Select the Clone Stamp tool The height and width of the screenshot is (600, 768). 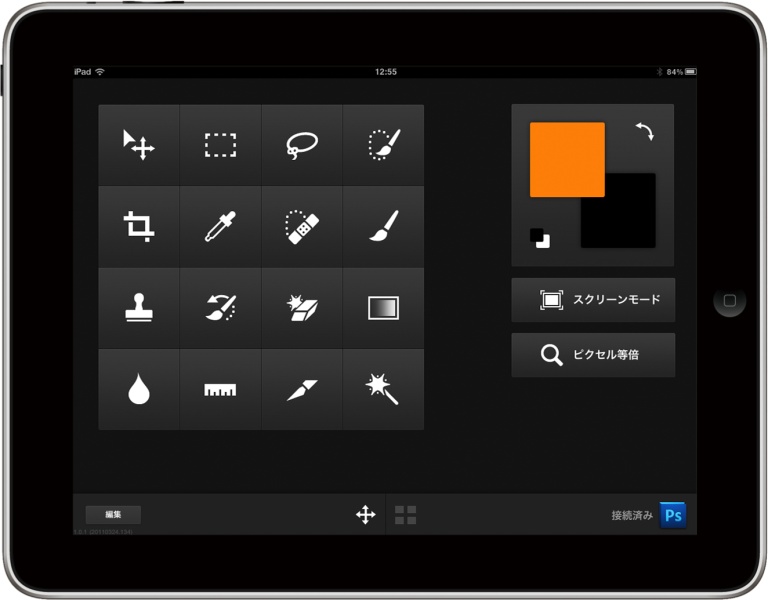click(139, 308)
